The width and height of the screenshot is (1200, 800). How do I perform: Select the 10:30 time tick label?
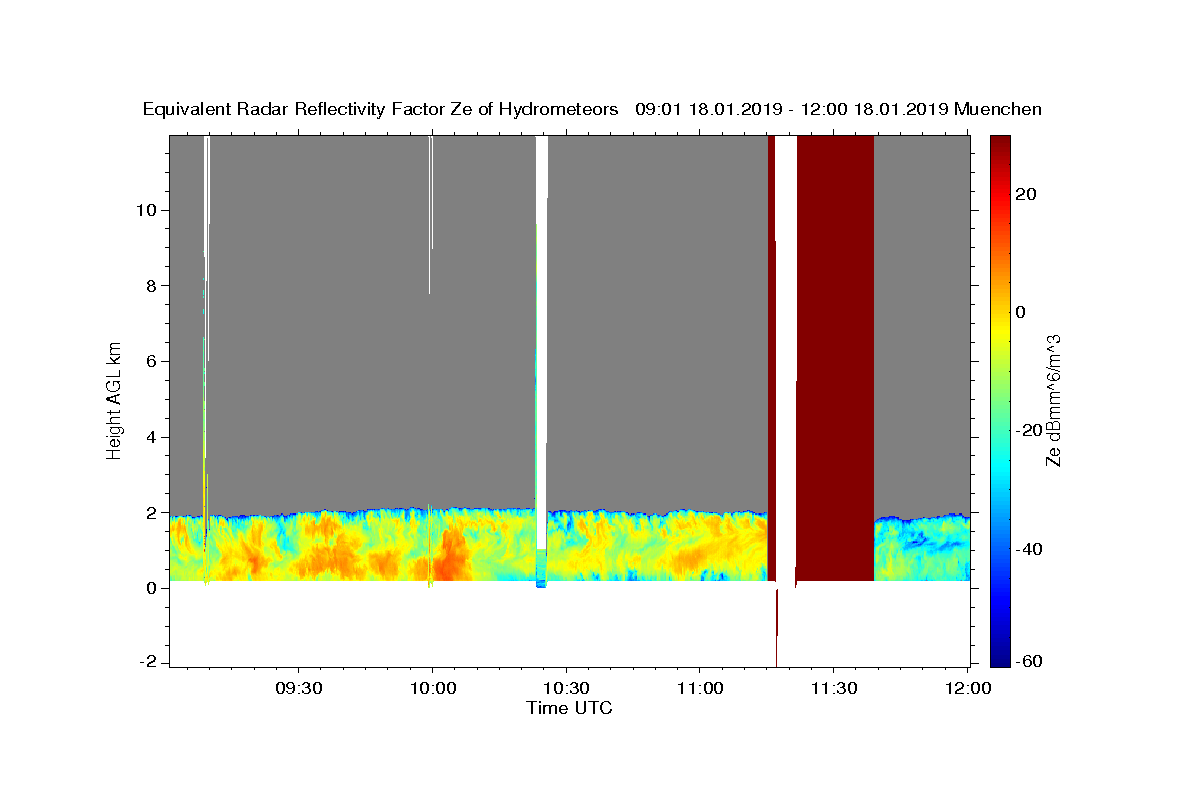point(566,689)
